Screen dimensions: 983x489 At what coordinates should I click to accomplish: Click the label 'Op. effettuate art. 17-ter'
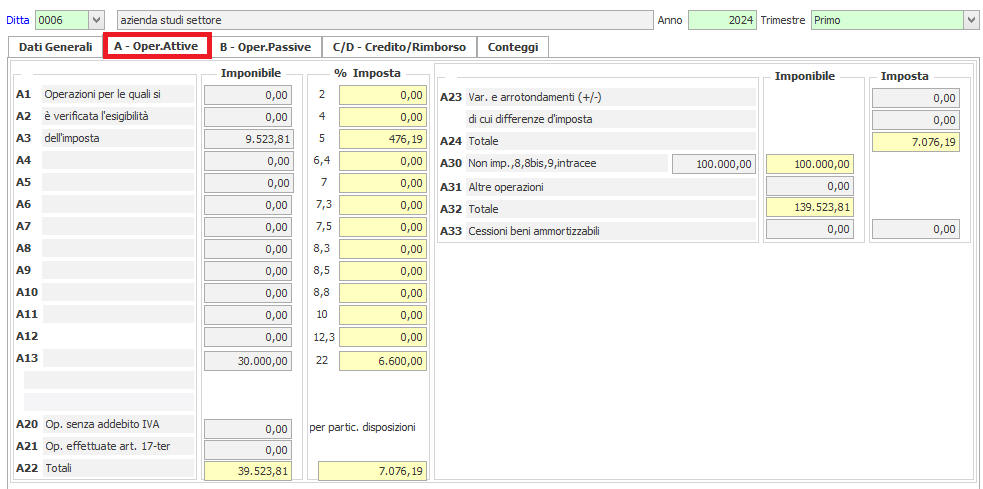(x=109, y=446)
